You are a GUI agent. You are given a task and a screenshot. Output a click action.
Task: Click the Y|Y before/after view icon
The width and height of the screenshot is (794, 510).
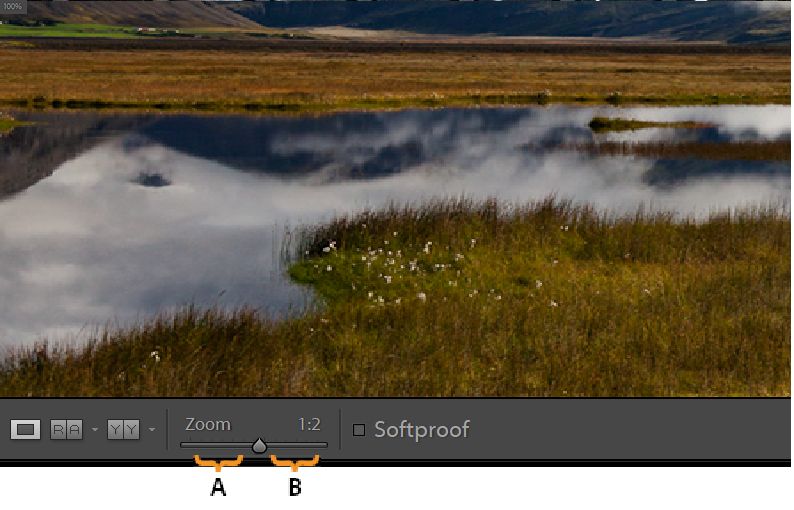coord(124,430)
